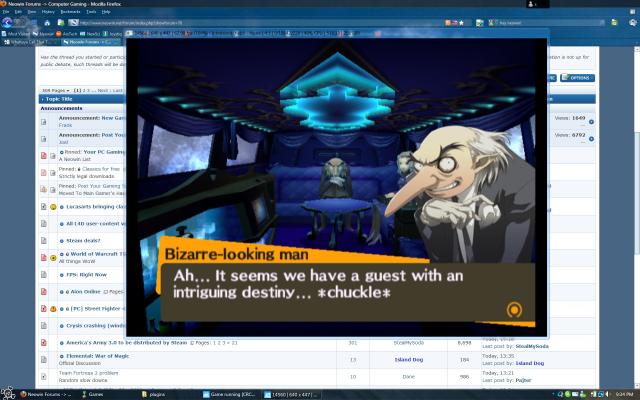Select the Game running taskbar button
Screen dimensions: 640x400
coord(229,394)
